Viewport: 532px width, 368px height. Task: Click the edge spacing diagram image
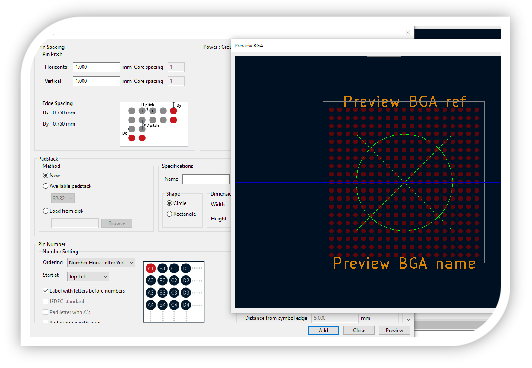point(154,124)
